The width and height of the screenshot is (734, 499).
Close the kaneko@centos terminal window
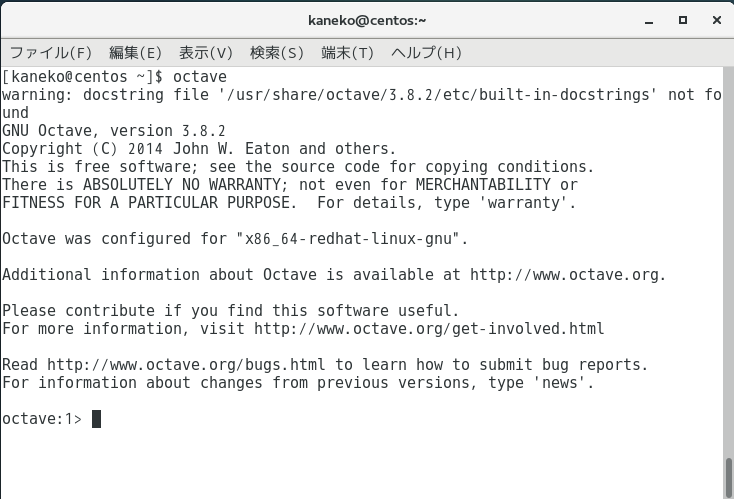click(x=717, y=20)
